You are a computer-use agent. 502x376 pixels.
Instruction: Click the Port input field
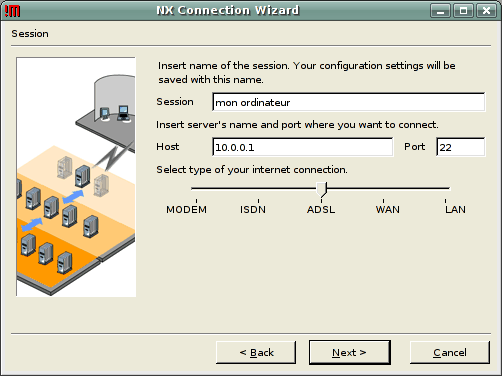pyautogui.click(x=461, y=147)
